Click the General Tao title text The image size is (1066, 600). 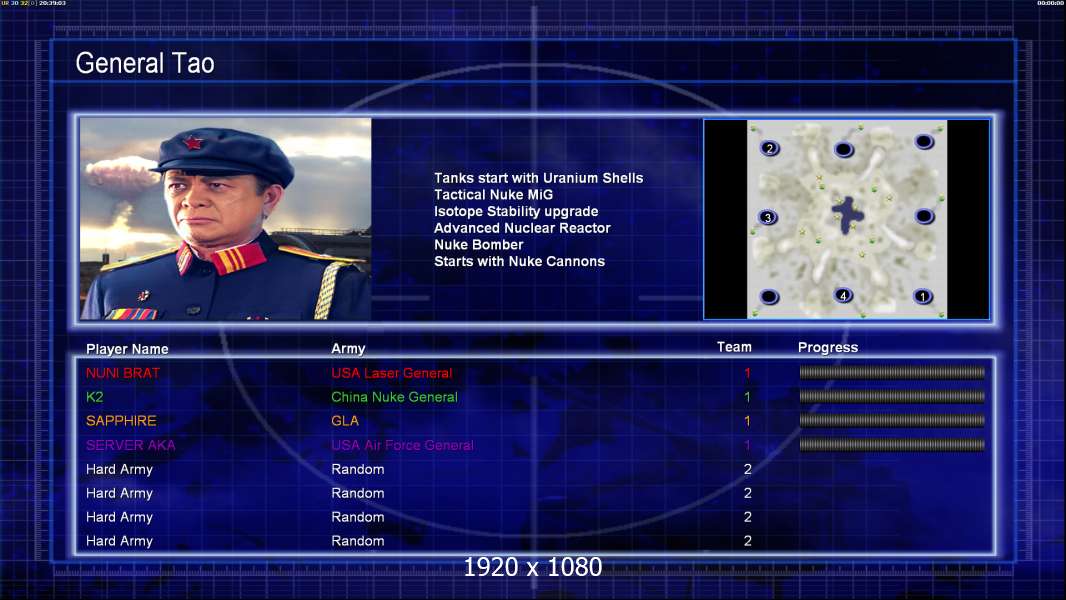pos(145,64)
